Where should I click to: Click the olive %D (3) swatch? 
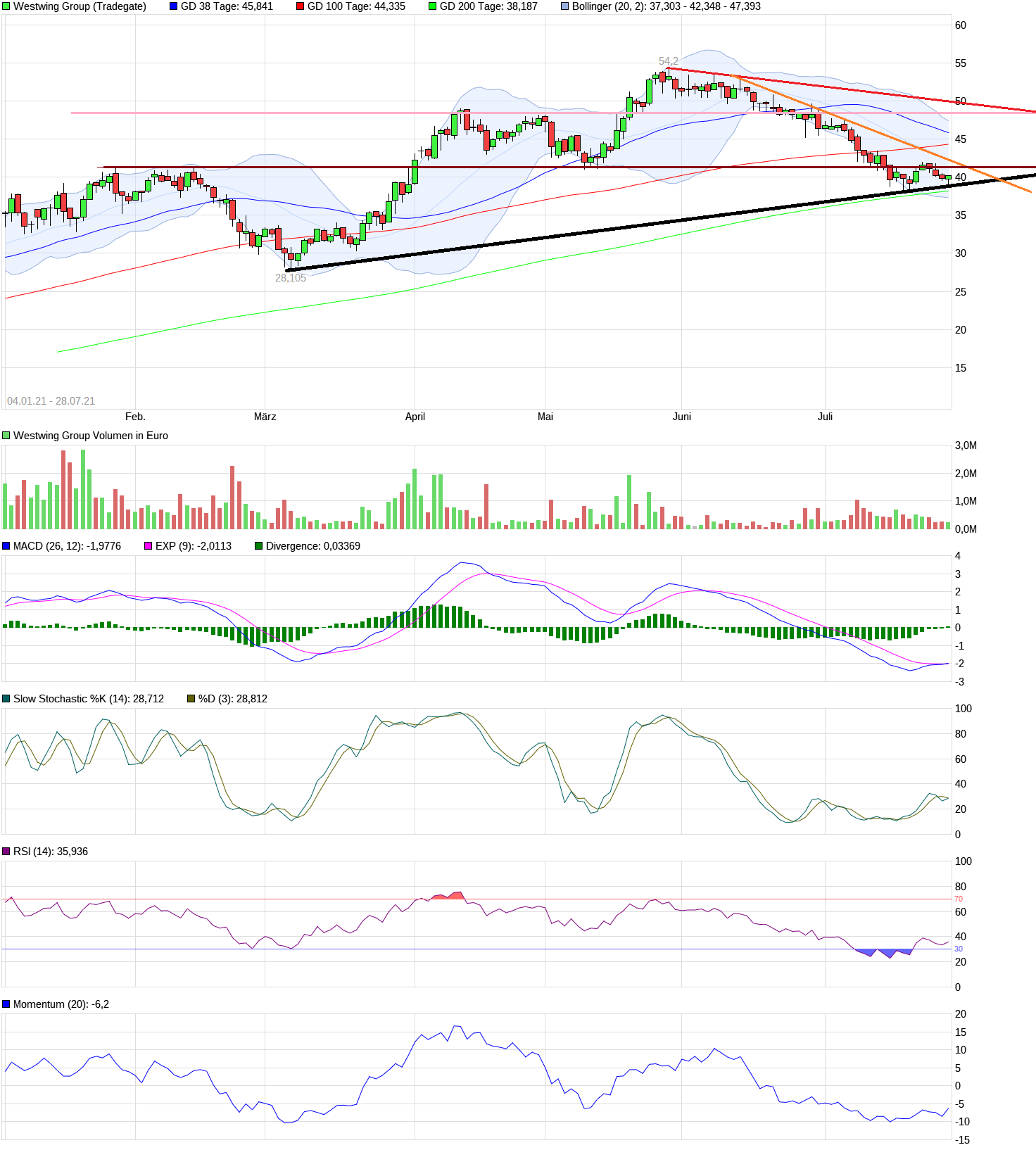point(191,699)
